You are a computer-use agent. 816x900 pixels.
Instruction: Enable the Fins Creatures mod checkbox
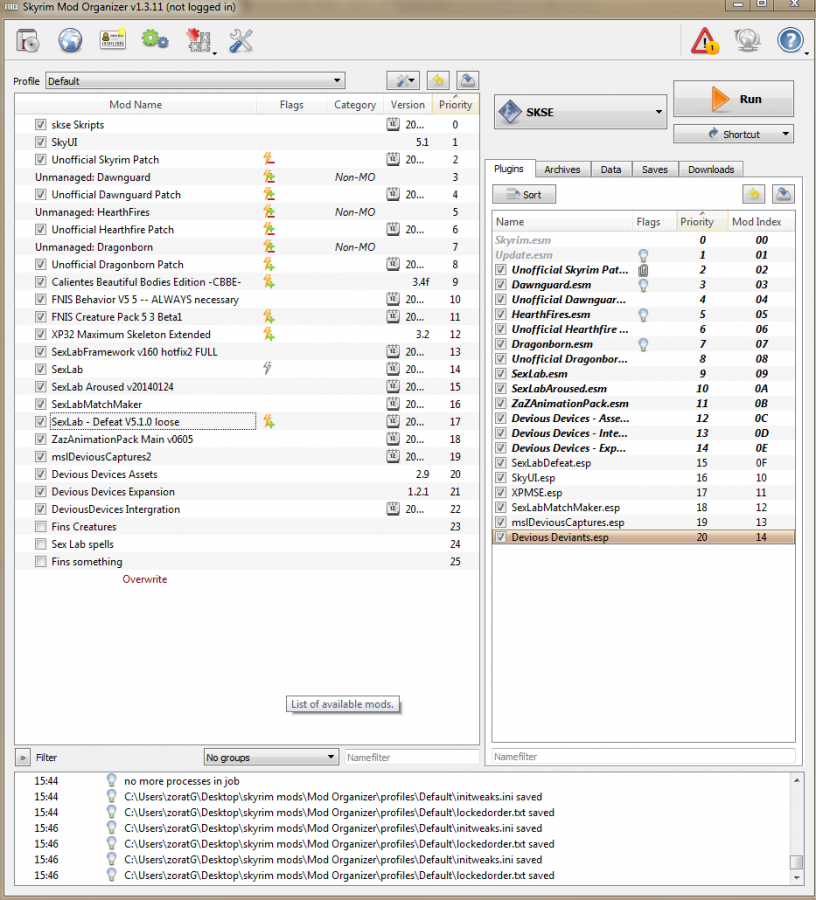(x=40, y=526)
